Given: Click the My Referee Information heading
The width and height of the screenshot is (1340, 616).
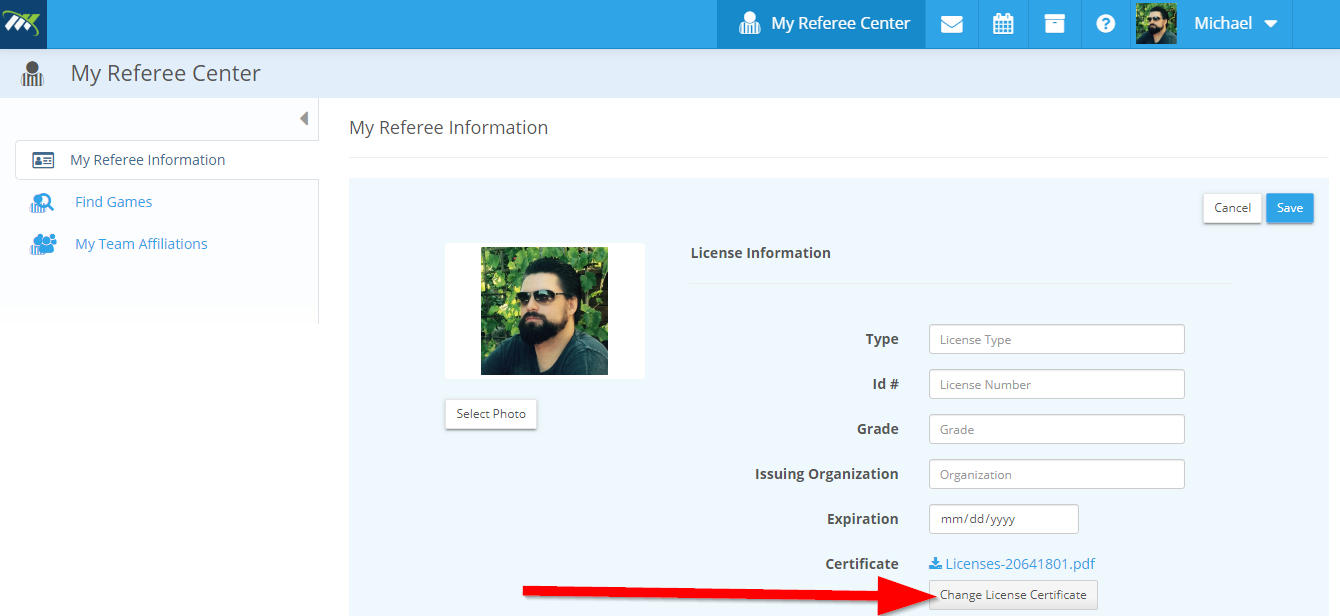Looking at the screenshot, I should [449, 128].
